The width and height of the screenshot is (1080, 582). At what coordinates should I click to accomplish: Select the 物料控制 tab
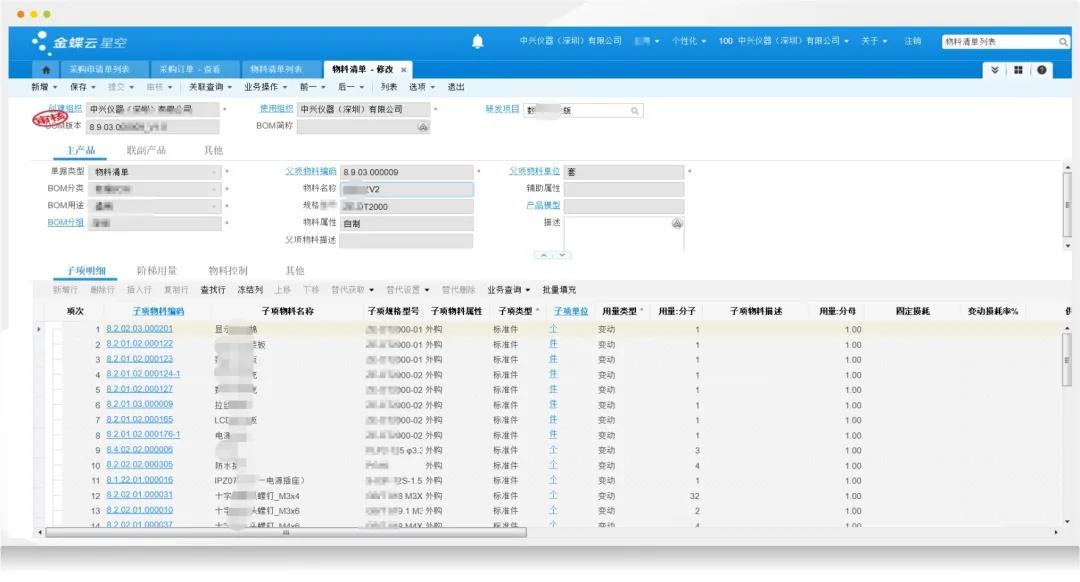[227, 271]
